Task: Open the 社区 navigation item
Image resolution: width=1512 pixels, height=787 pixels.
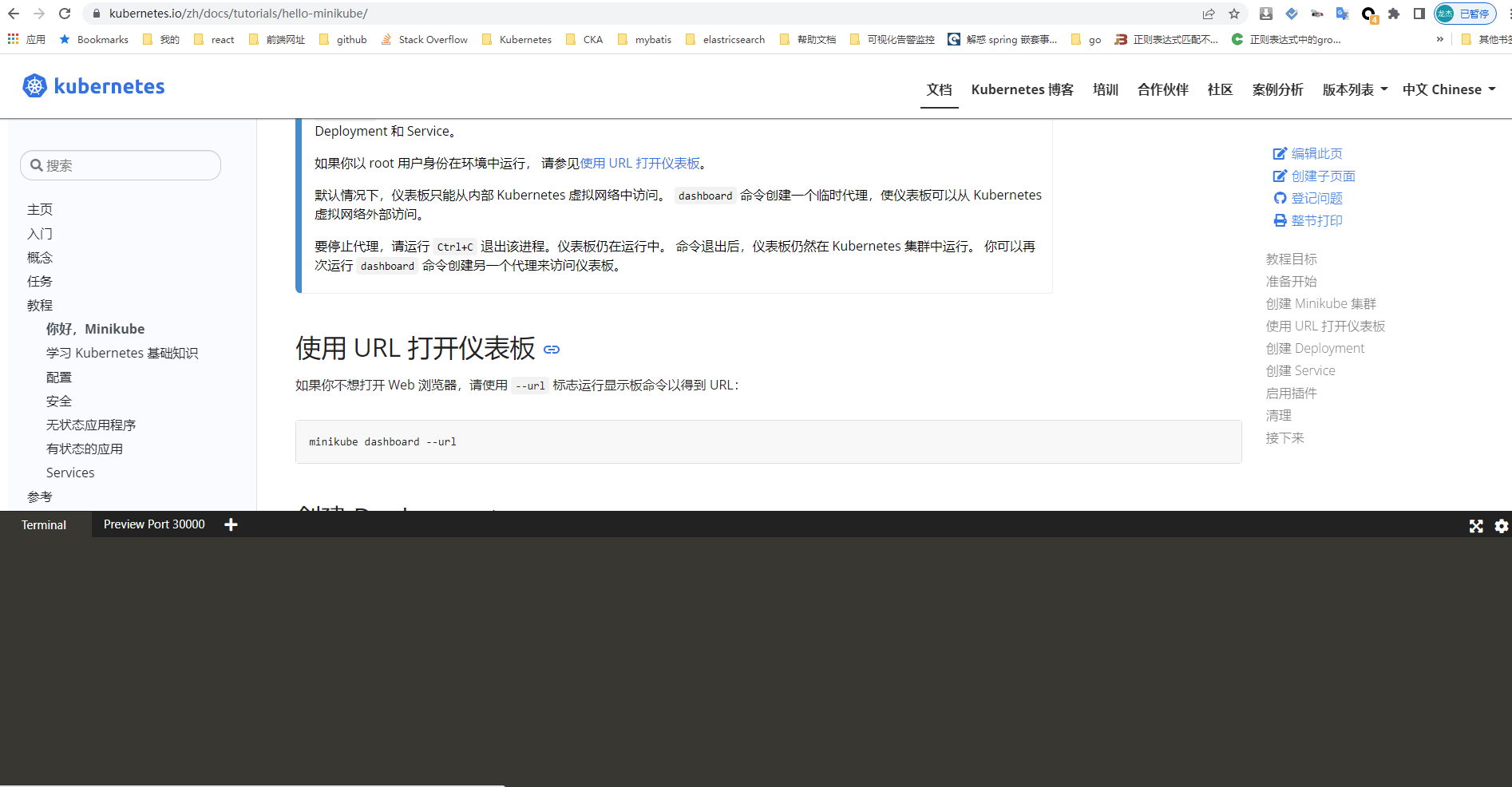Action: click(x=1221, y=89)
